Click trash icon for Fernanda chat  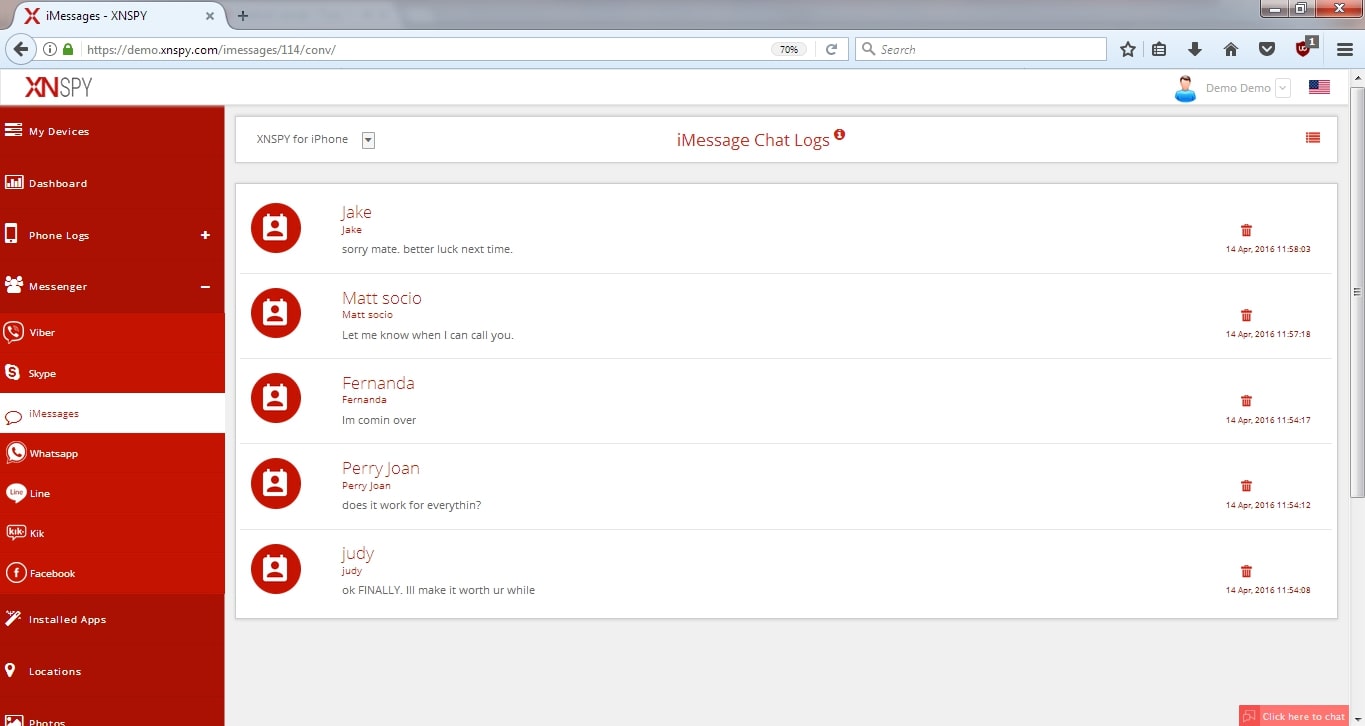point(1246,401)
